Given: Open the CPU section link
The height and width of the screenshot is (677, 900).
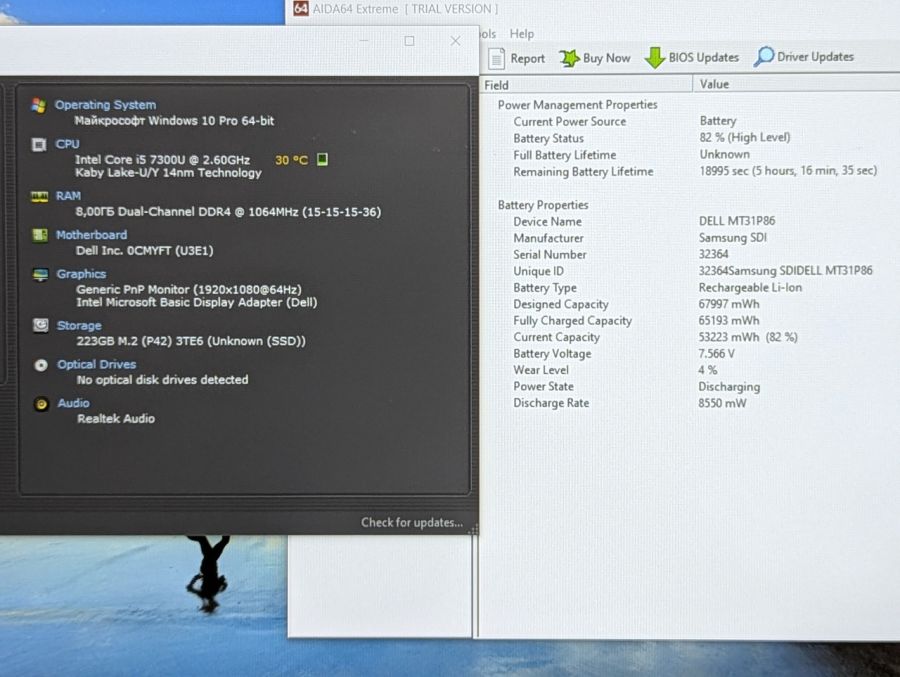Looking at the screenshot, I should coord(67,144).
